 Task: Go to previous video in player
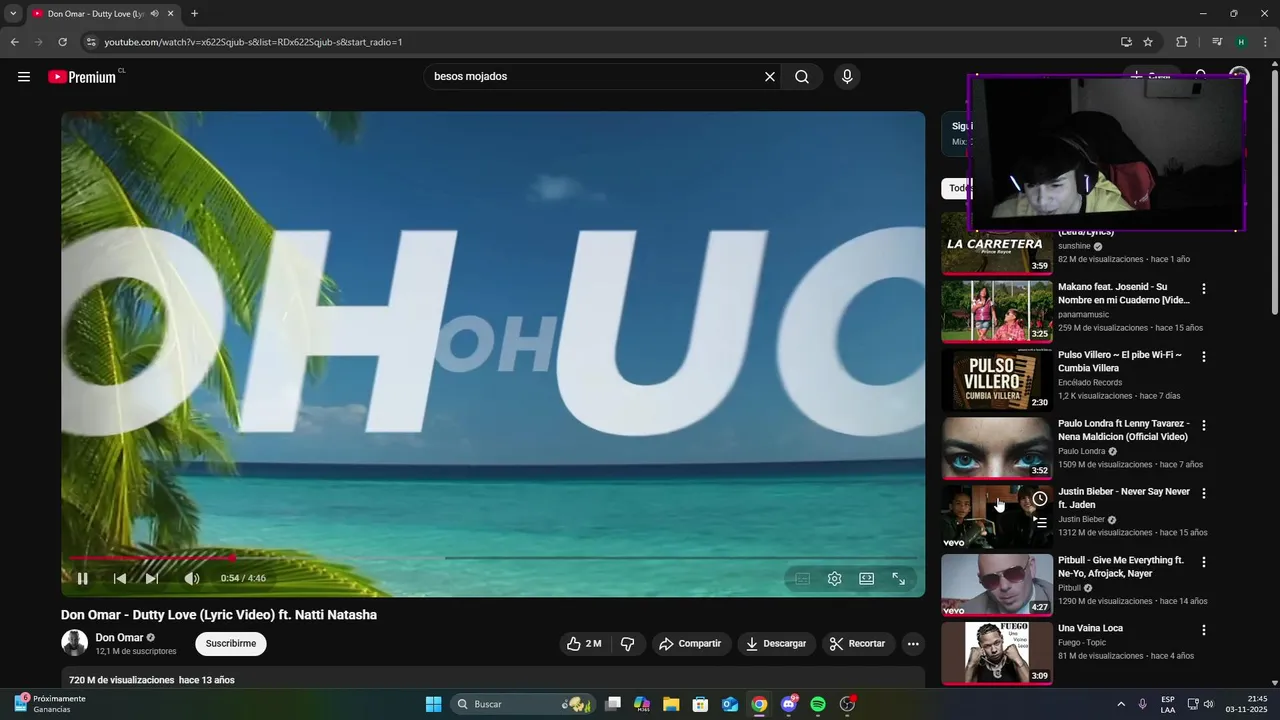120,578
